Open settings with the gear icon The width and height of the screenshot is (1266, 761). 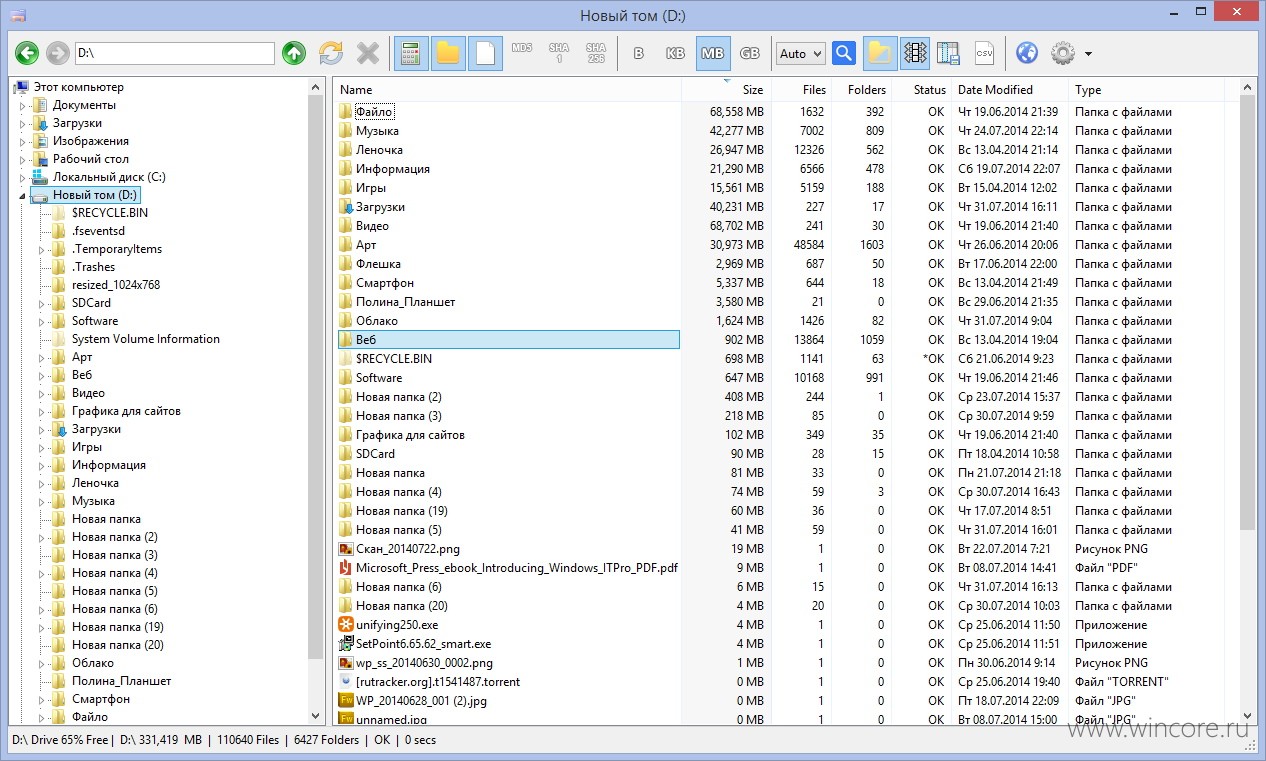point(1062,53)
